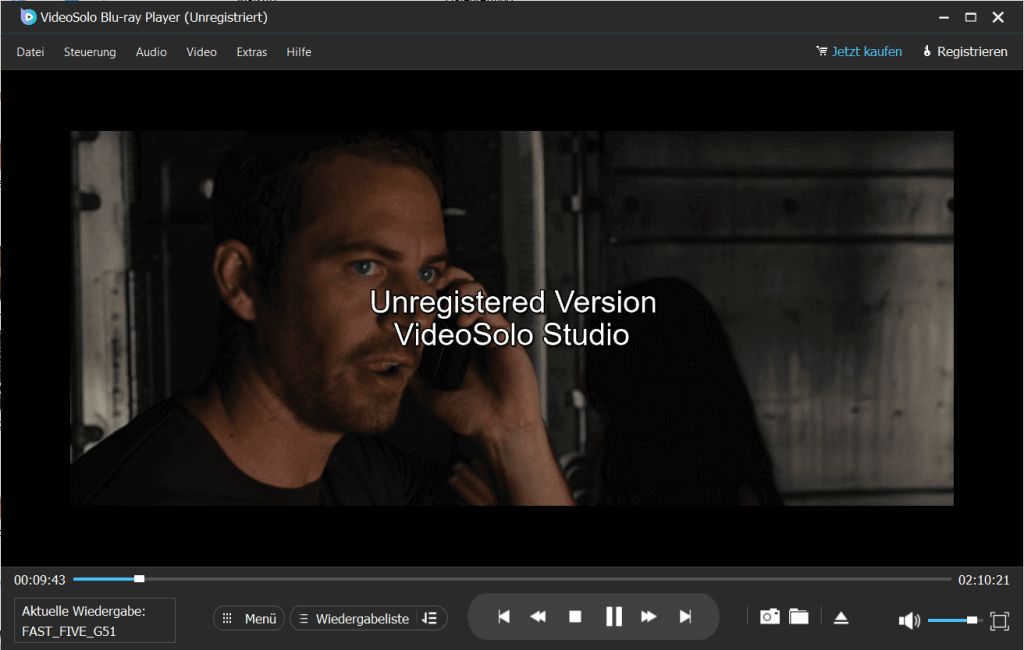The image size is (1024, 650).
Task: Open the Datei menu
Action: click(x=30, y=52)
